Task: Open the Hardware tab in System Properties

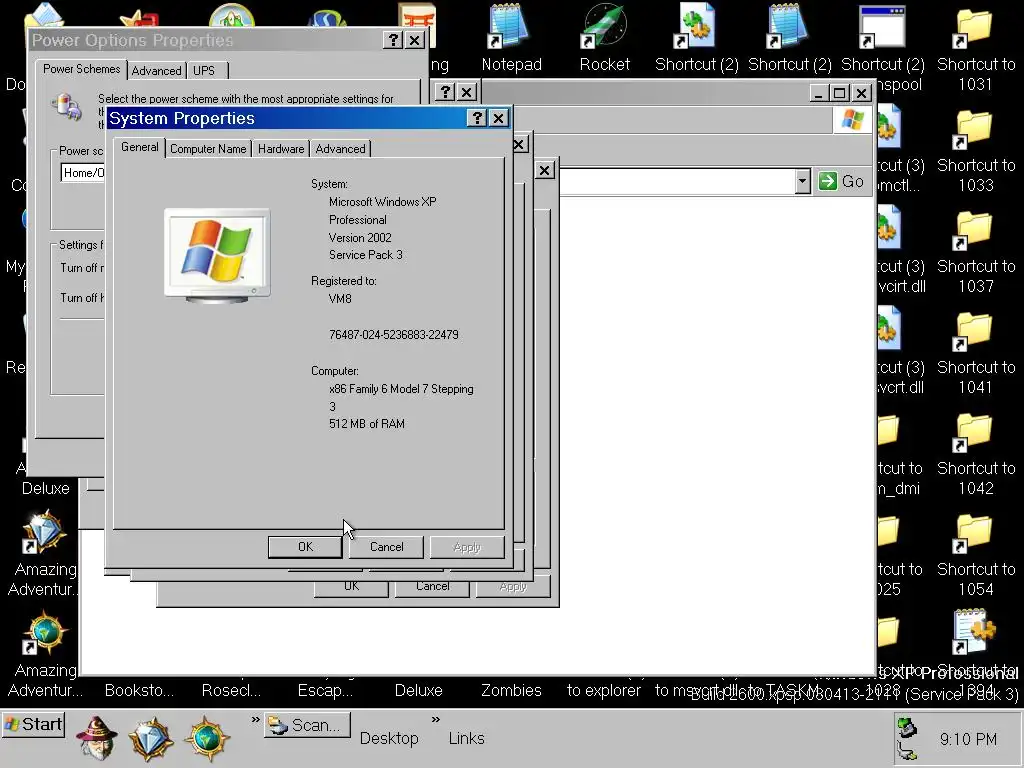Action: click(x=281, y=149)
